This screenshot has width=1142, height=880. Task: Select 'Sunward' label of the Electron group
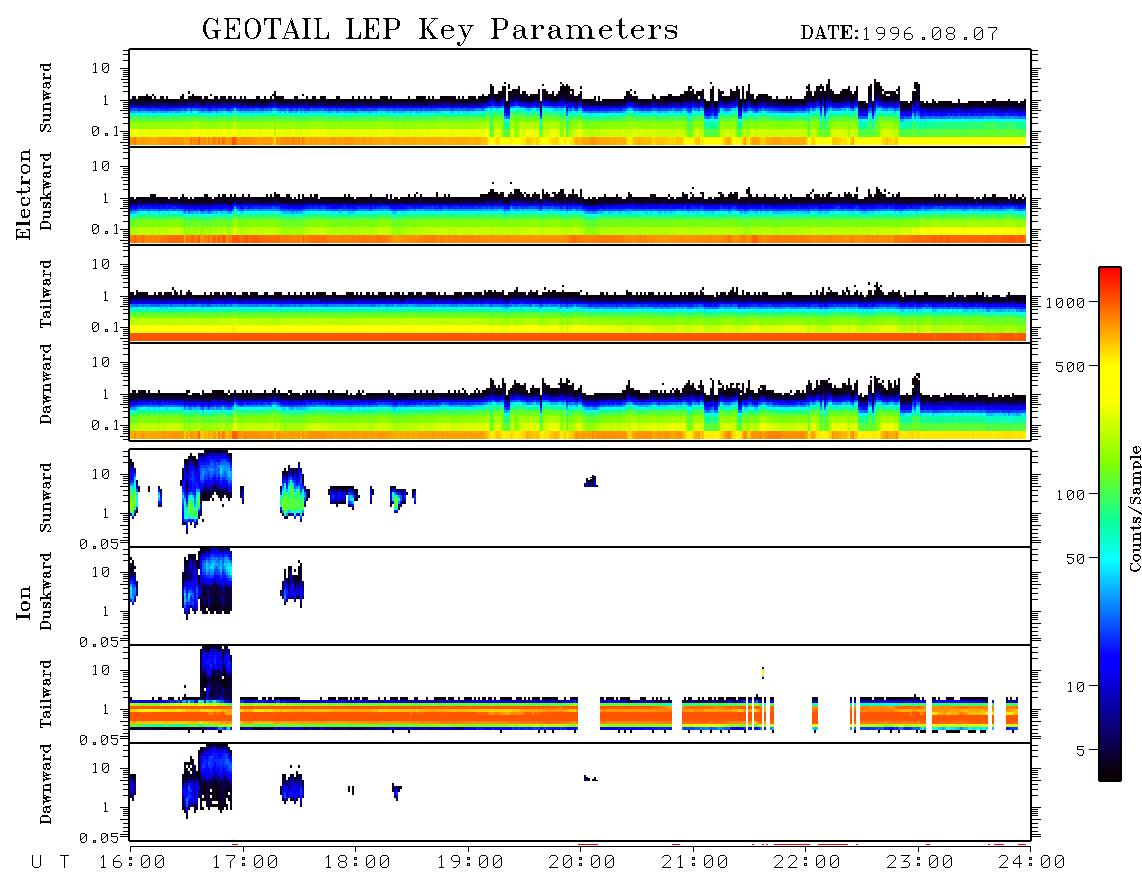click(46, 98)
